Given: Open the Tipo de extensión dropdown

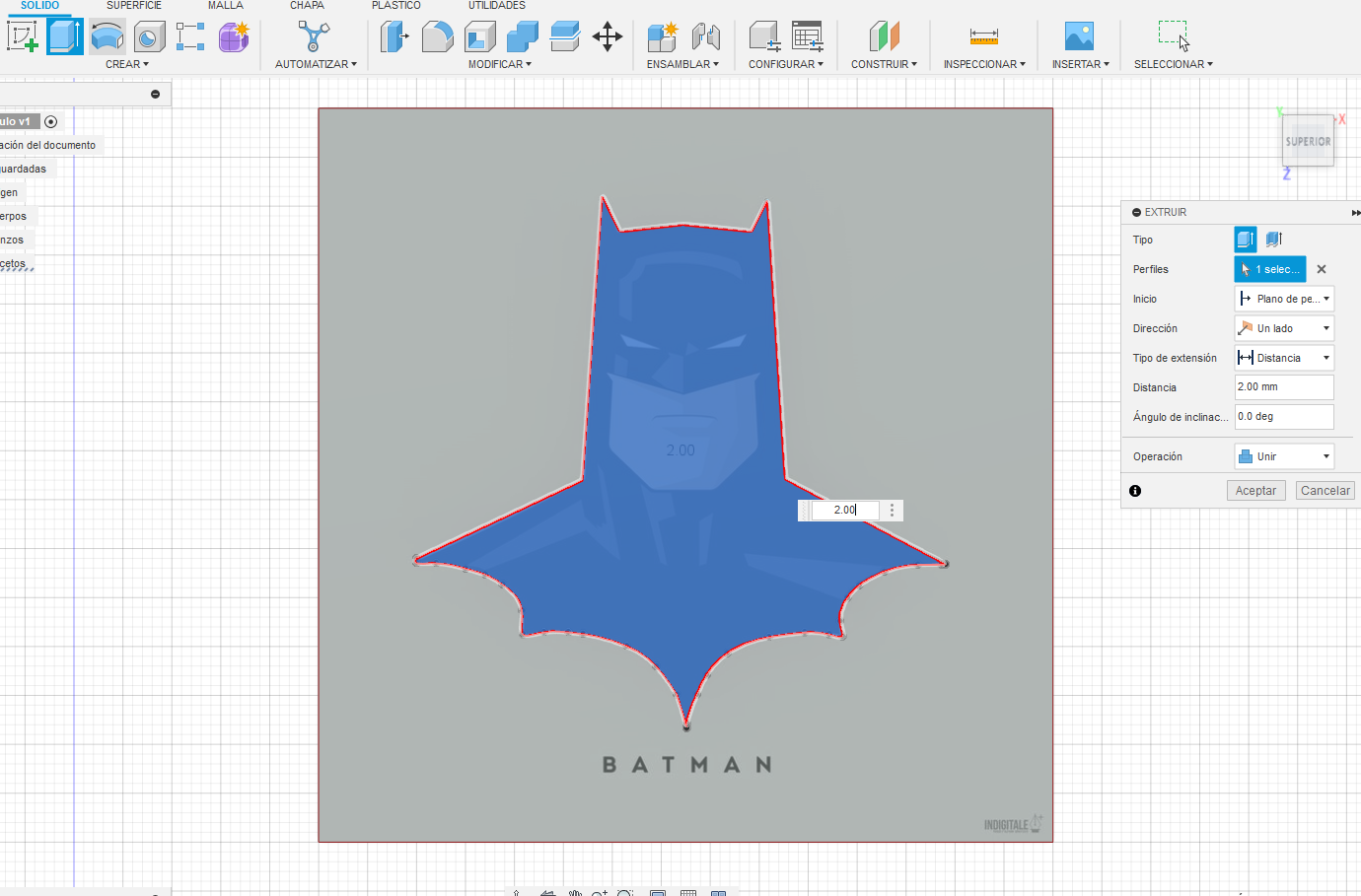Looking at the screenshot, I should [1284, 358].
